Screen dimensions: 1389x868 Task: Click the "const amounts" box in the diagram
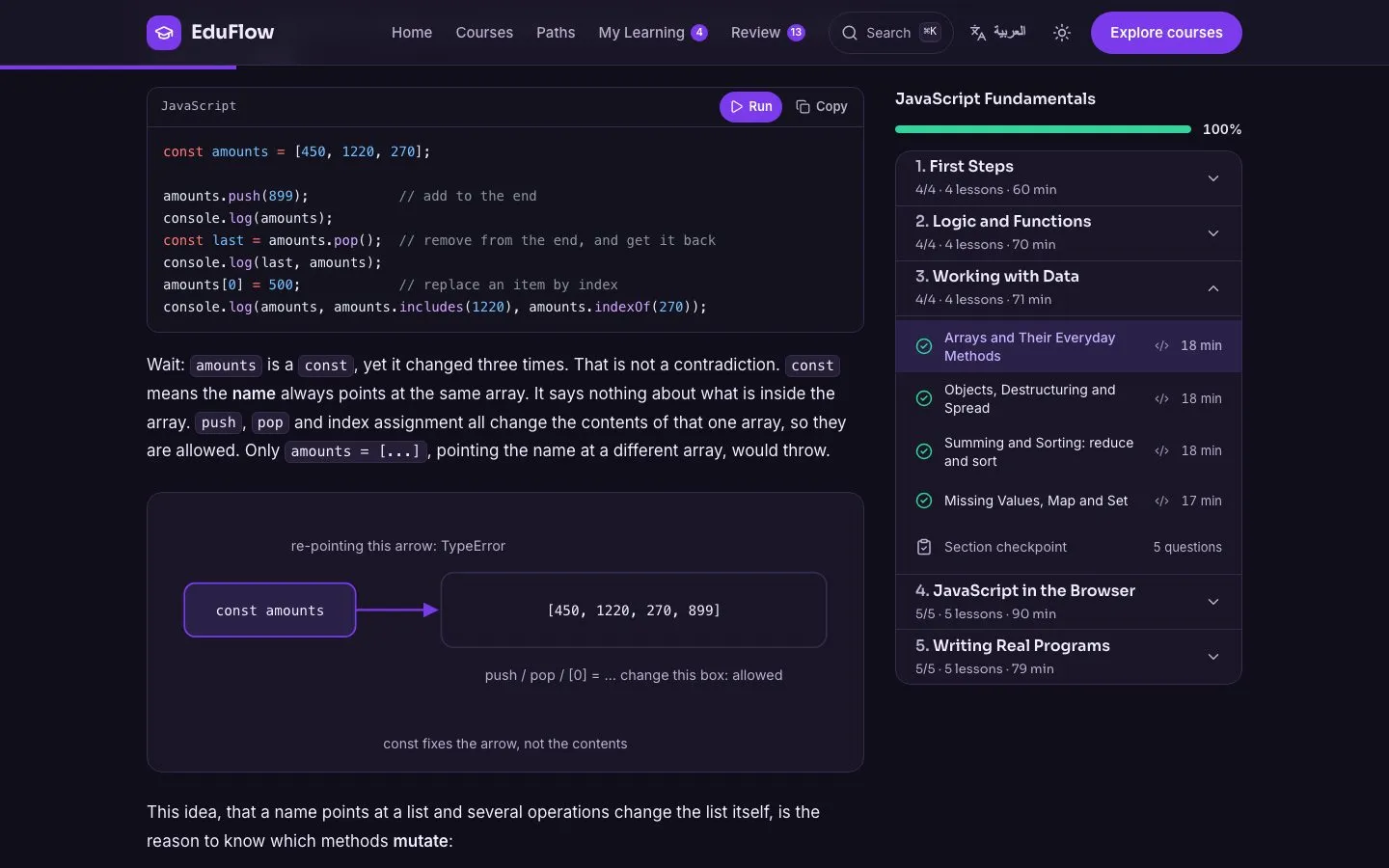tap(270, 610)
